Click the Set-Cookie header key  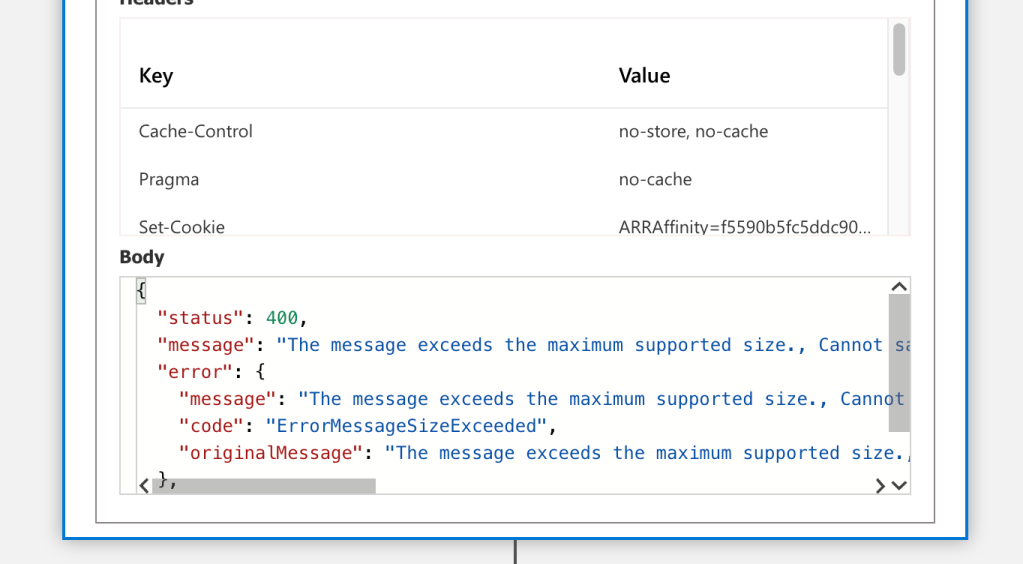pos(181,227)
